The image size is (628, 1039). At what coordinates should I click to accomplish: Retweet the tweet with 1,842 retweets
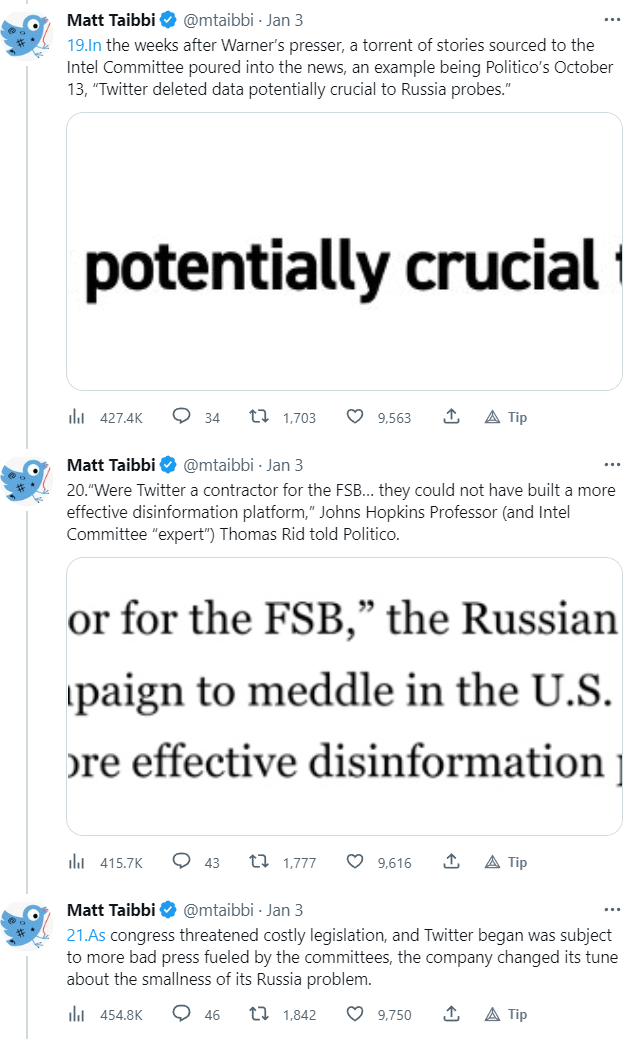click(x=259, y=1014)
